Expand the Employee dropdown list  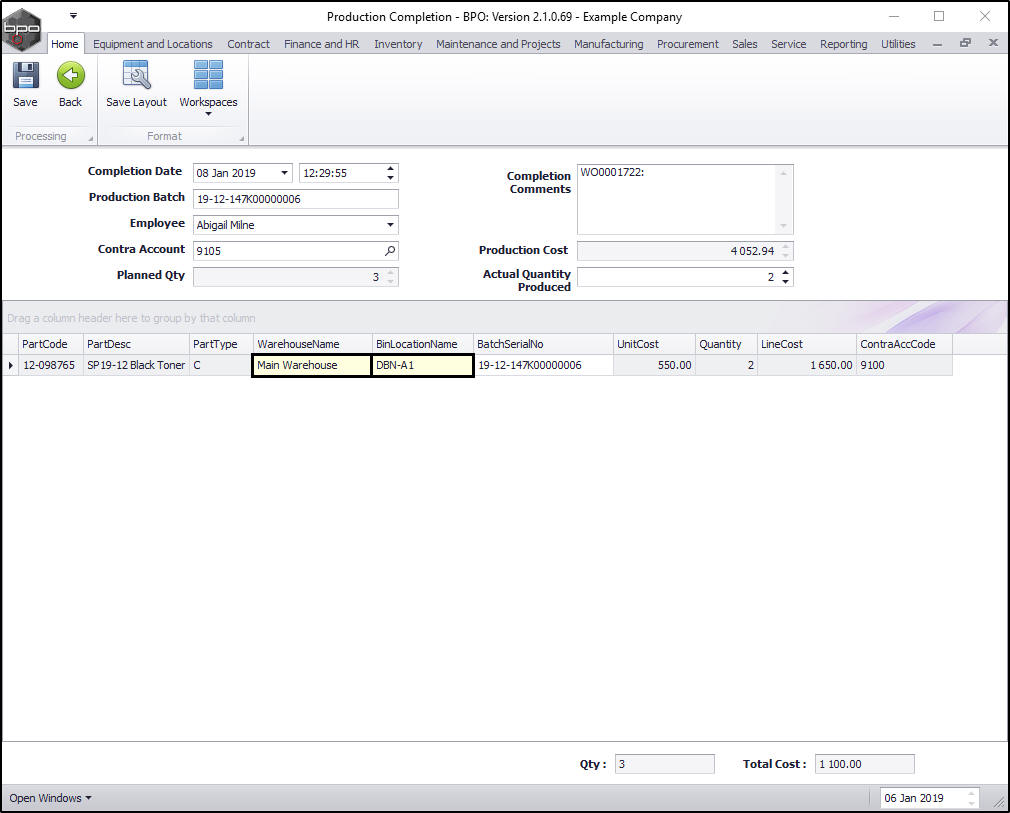pos(390,225)
